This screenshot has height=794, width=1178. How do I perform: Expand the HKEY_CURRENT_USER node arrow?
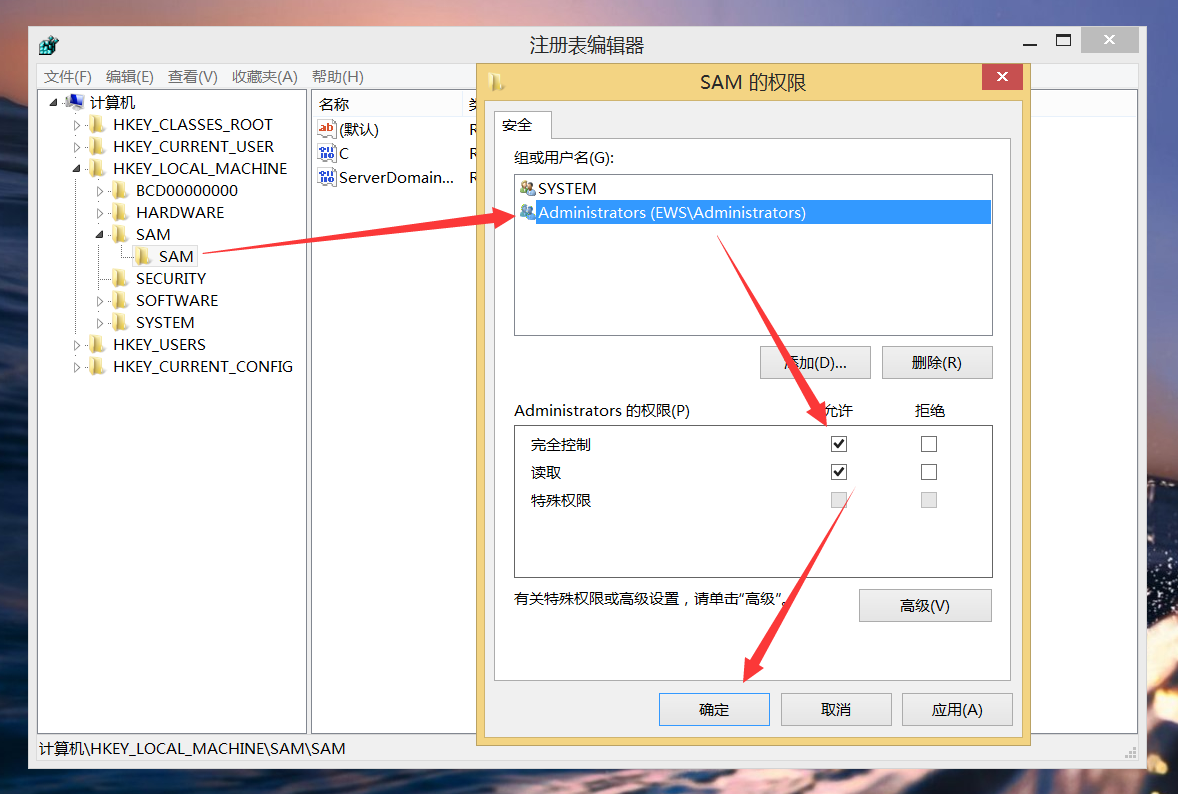(77, 147)
